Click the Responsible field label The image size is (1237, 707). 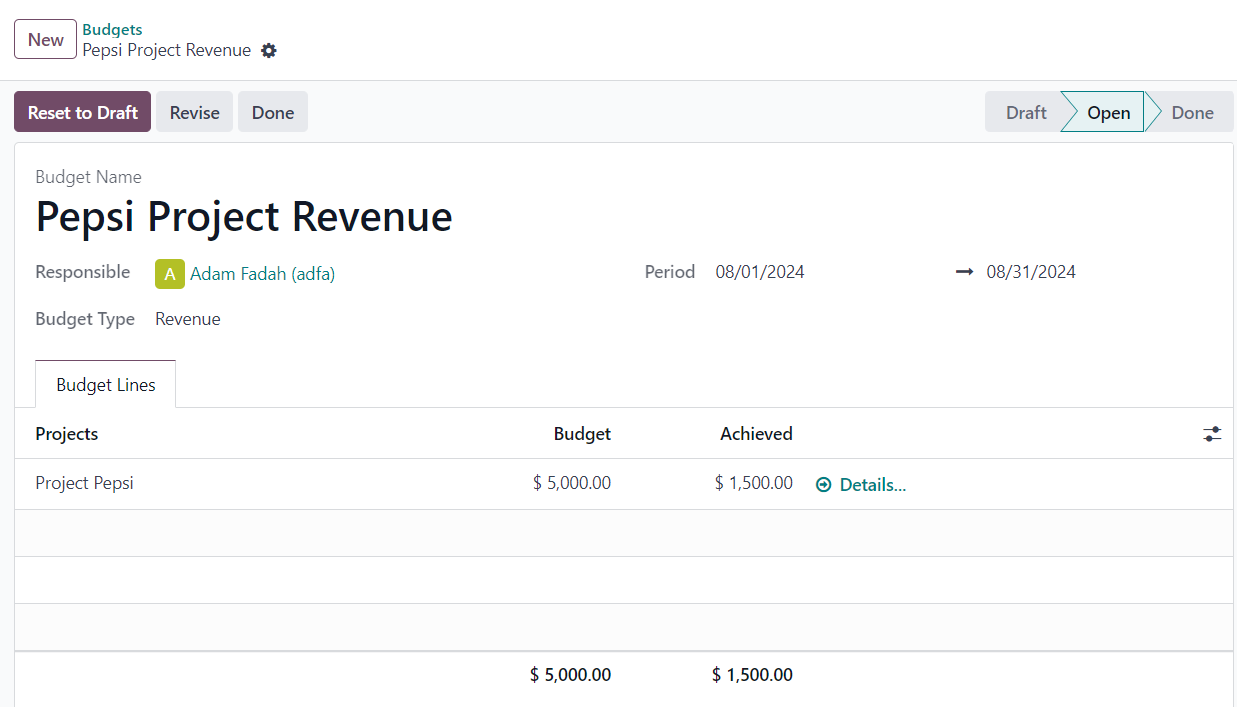pos(83,272)
